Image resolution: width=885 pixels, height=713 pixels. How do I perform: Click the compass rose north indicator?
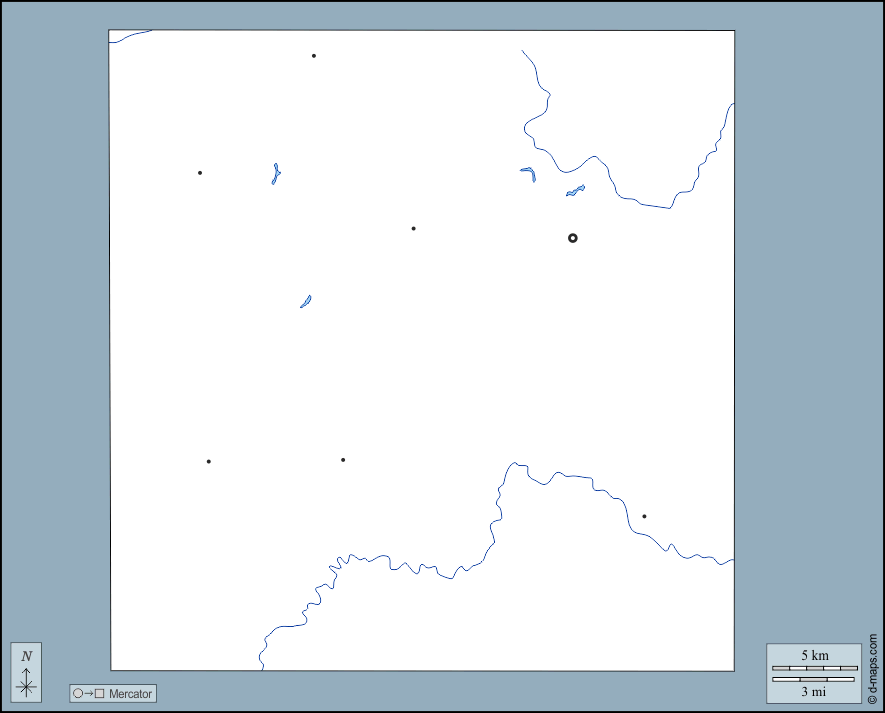(x=27, y=672)
